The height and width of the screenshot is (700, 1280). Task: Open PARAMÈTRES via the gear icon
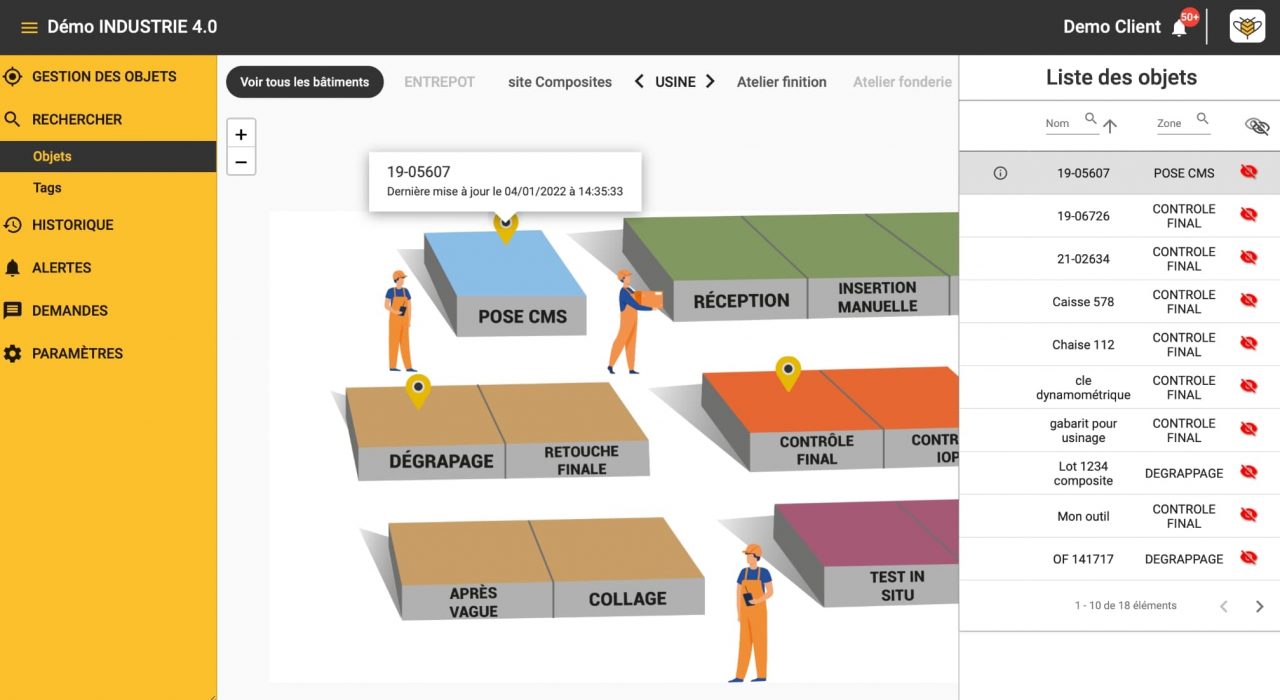(14, 353)
